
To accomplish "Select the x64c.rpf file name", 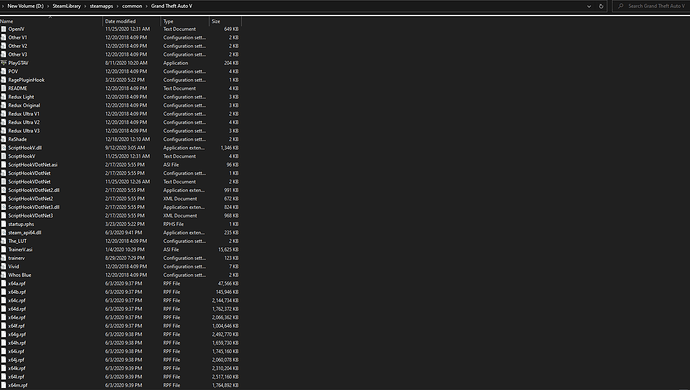I will [x=17, y=301].
